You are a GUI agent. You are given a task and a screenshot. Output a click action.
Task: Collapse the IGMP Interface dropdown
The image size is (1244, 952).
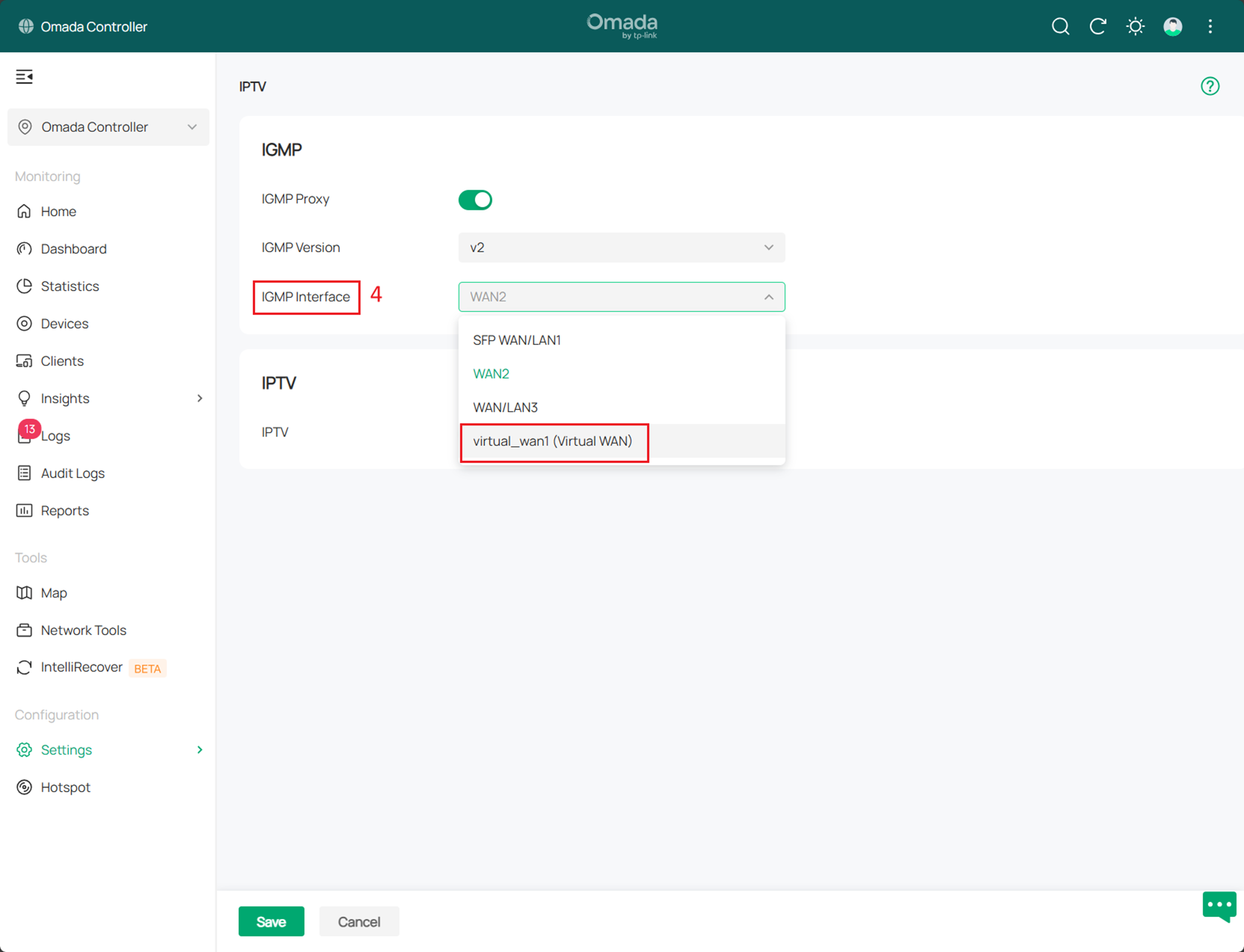click(x=768, y=297)
